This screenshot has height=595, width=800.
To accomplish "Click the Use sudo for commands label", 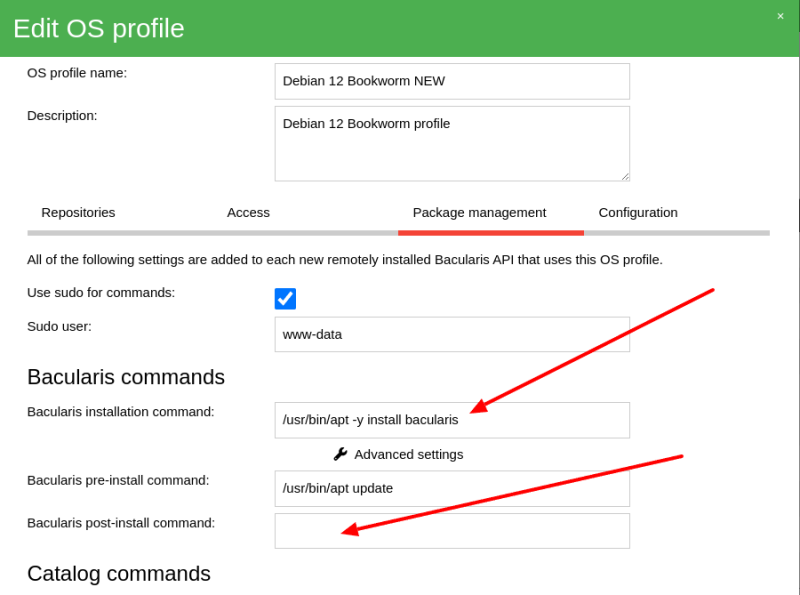I will tap(101, 292).
